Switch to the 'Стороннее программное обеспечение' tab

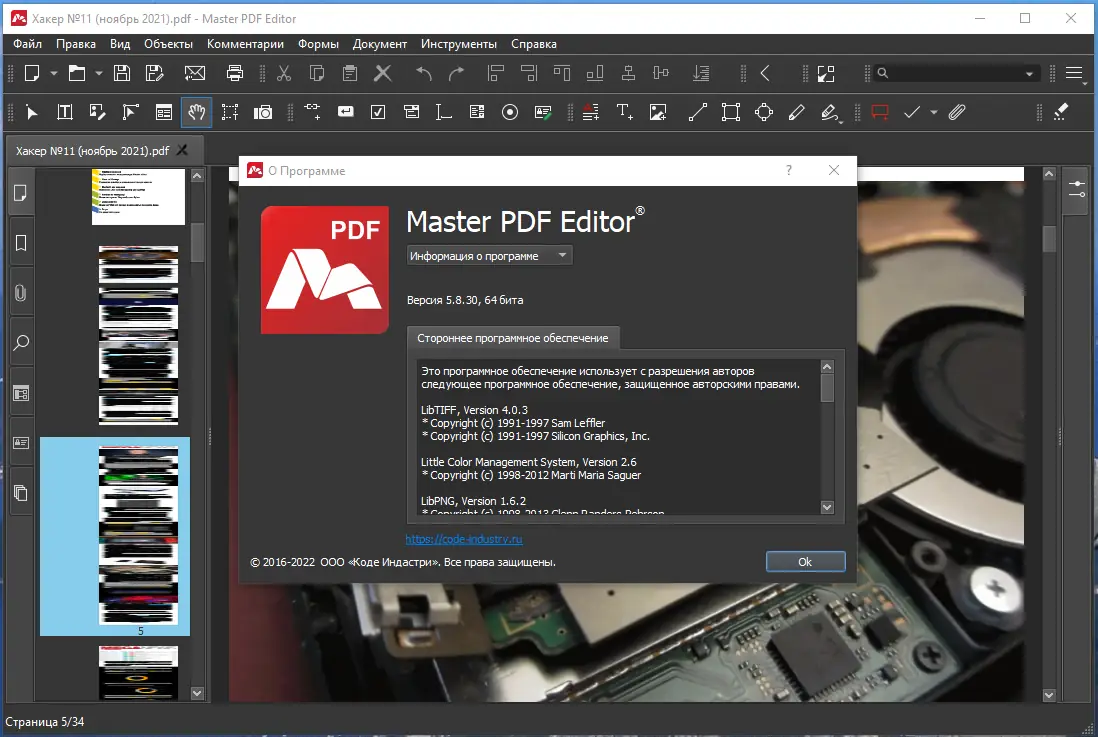click(512, 338)
